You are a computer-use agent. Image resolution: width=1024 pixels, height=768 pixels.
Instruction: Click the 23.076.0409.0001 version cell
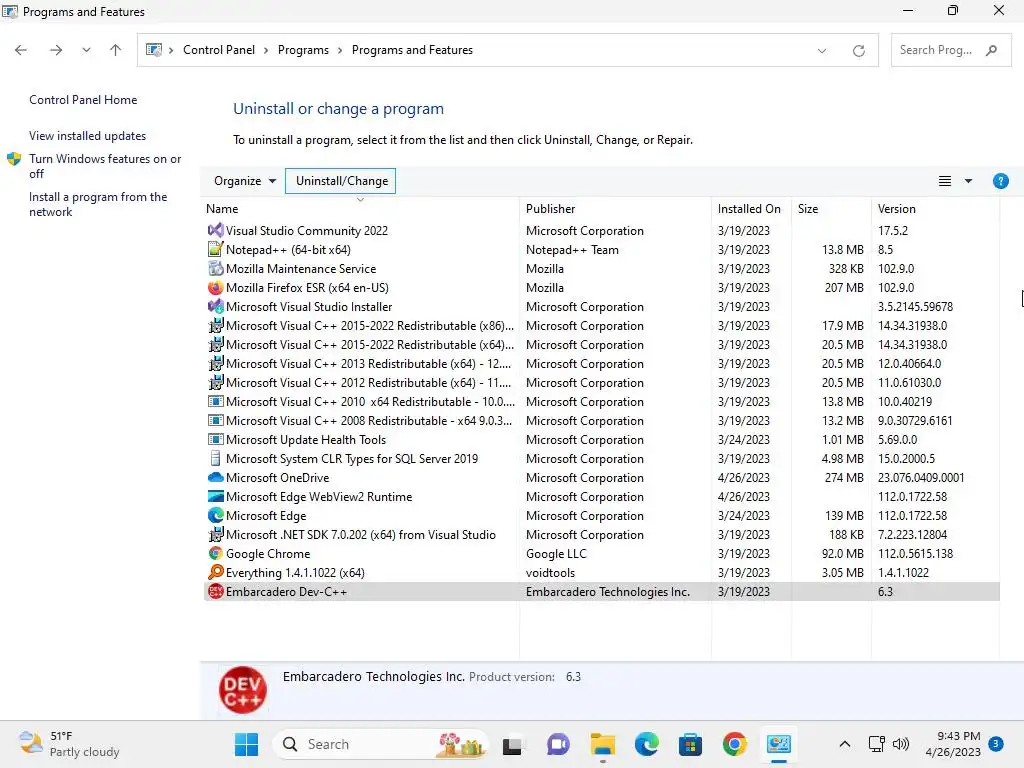tap(920, 477)
